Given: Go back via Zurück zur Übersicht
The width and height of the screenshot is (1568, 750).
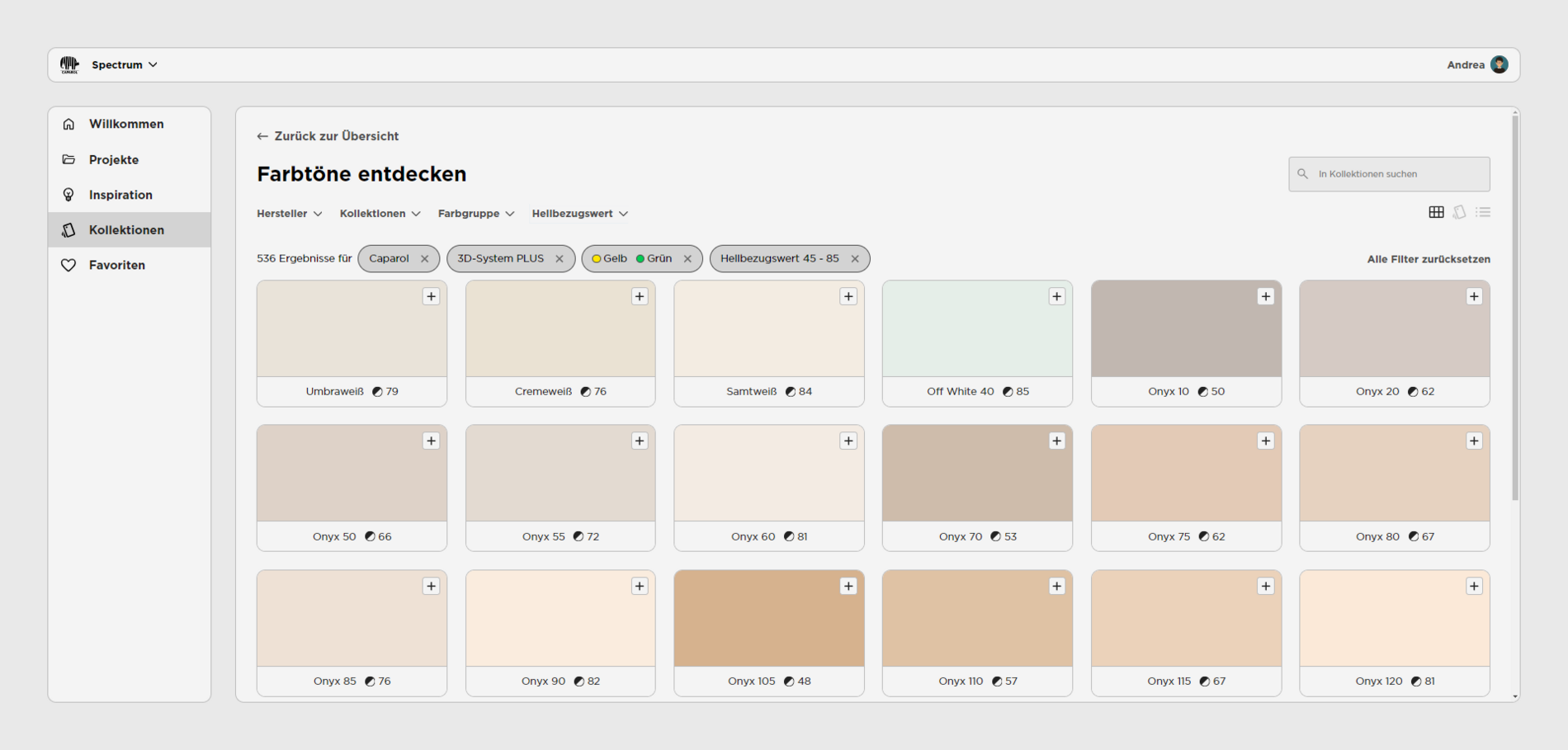Looking at the screenshot, I should [x=328, y=135].
